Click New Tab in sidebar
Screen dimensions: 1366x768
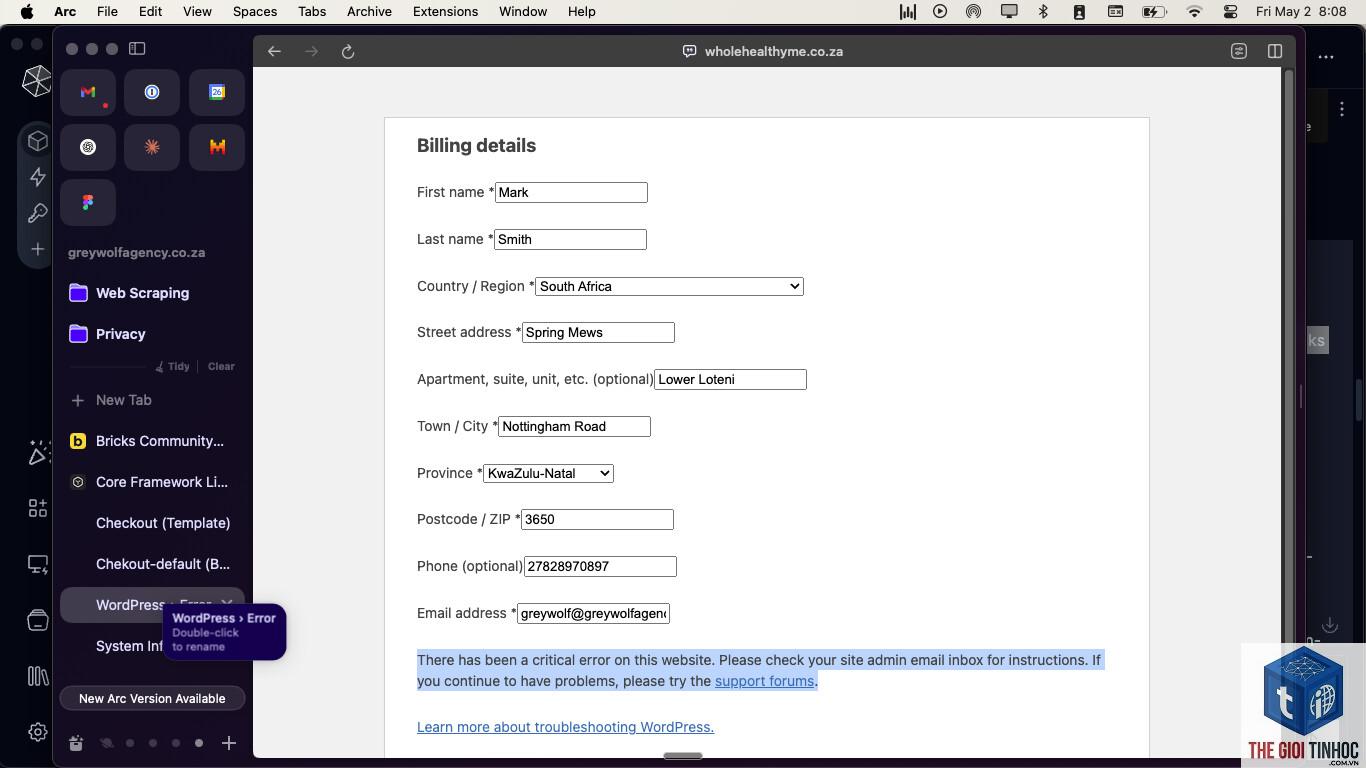tap(152, 400)
